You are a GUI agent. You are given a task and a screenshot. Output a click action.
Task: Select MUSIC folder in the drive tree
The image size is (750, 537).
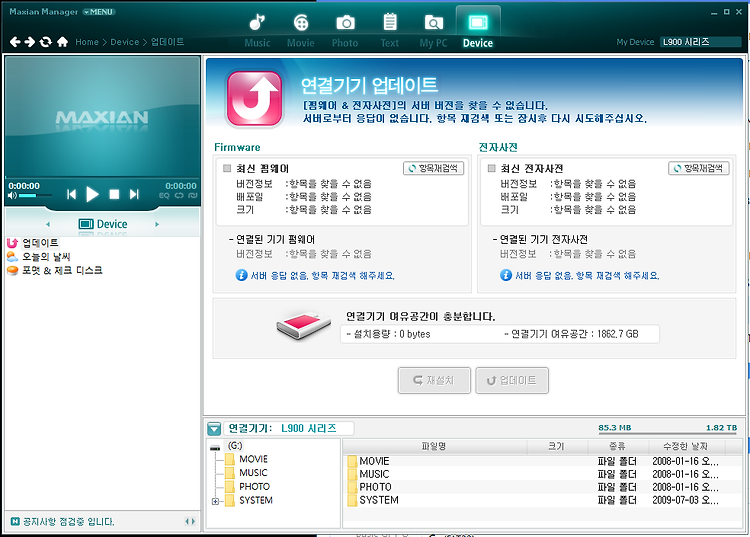tap(254, 473)
